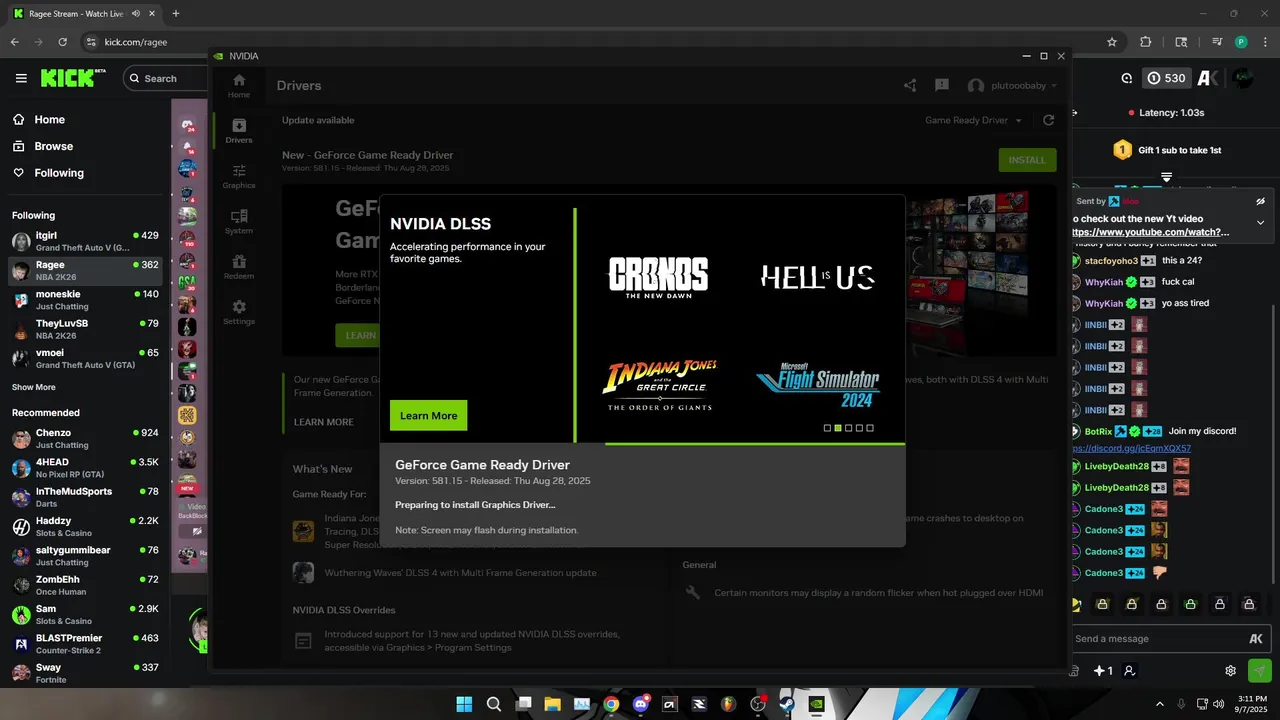Open the Kick hamburger menu
This screenshot has width=1280, height=720.
click(21, 78)
